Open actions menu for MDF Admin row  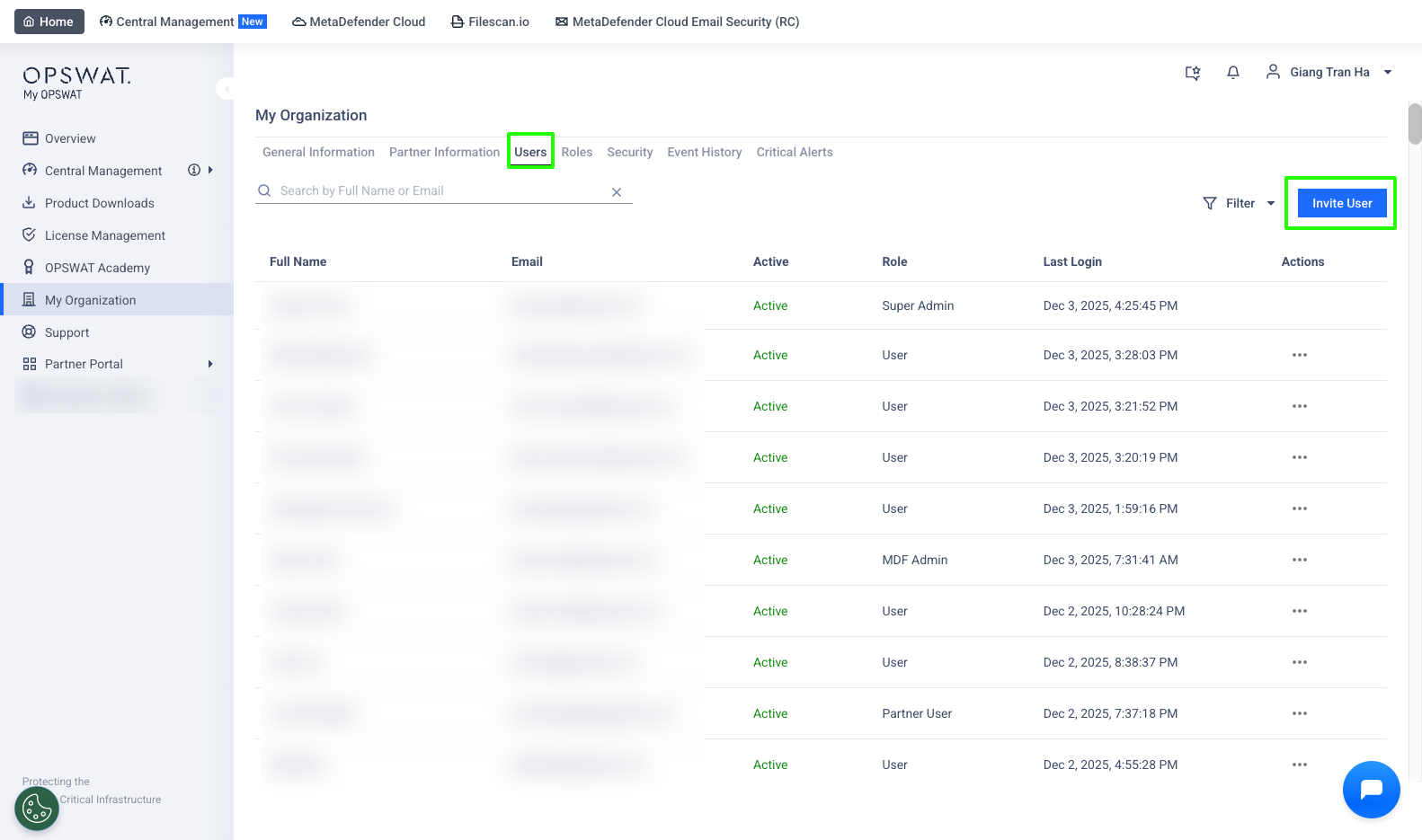(1299, 560)
